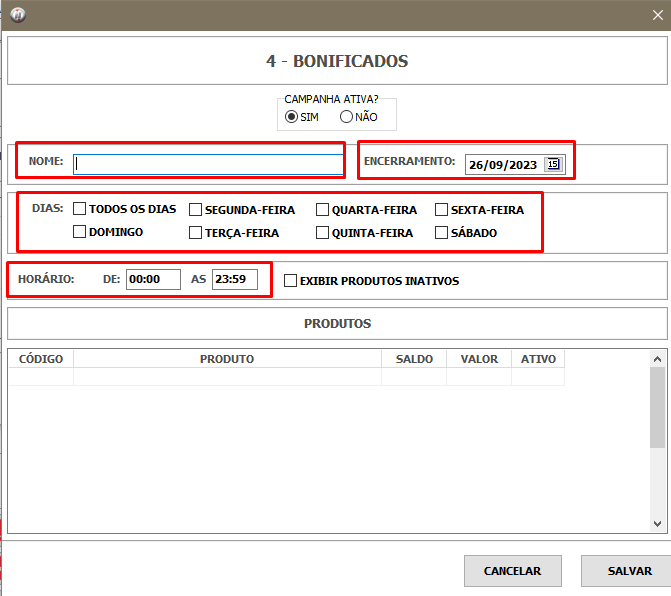Click scrollbar up arrow in products list
The image size is (671, 596).
tap(657, 358)
